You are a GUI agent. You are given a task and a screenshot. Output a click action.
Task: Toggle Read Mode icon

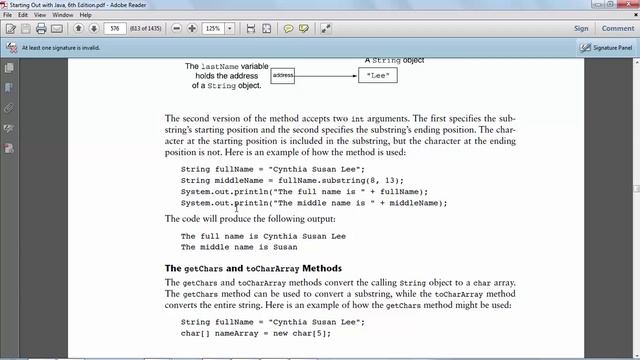326,29
